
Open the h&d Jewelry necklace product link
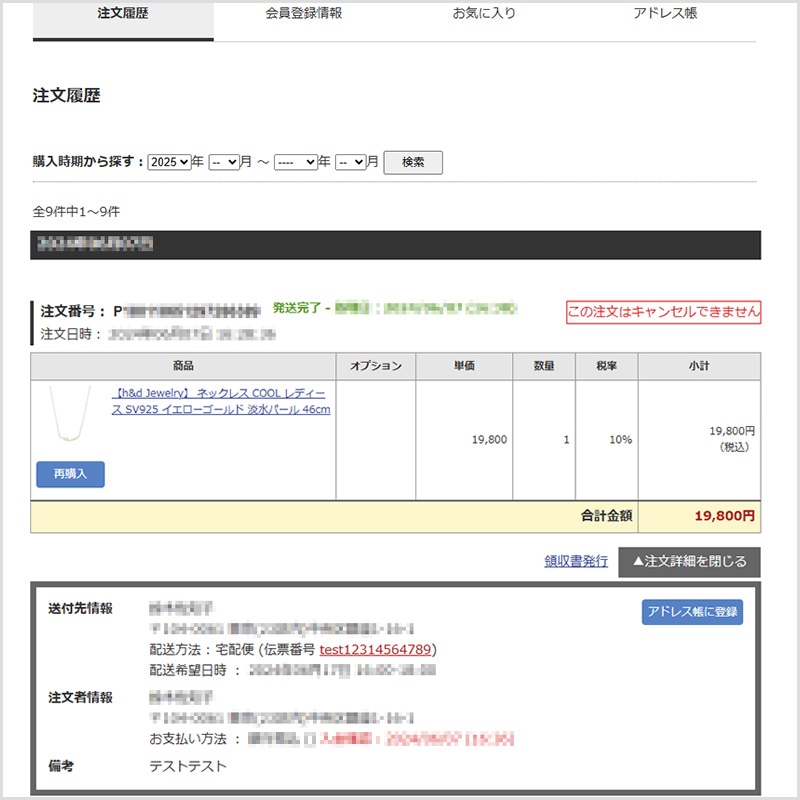[221, 402]
